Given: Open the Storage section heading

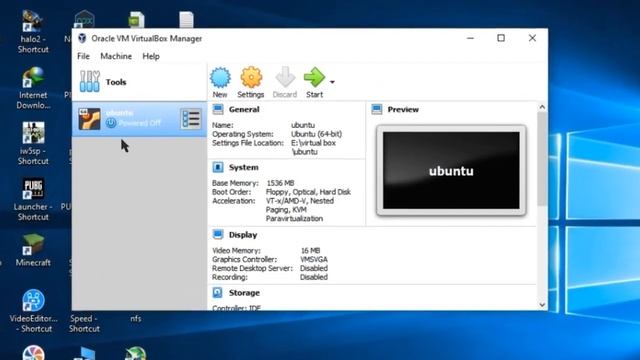Looking at the screenshot, I should tap(244, 293).
